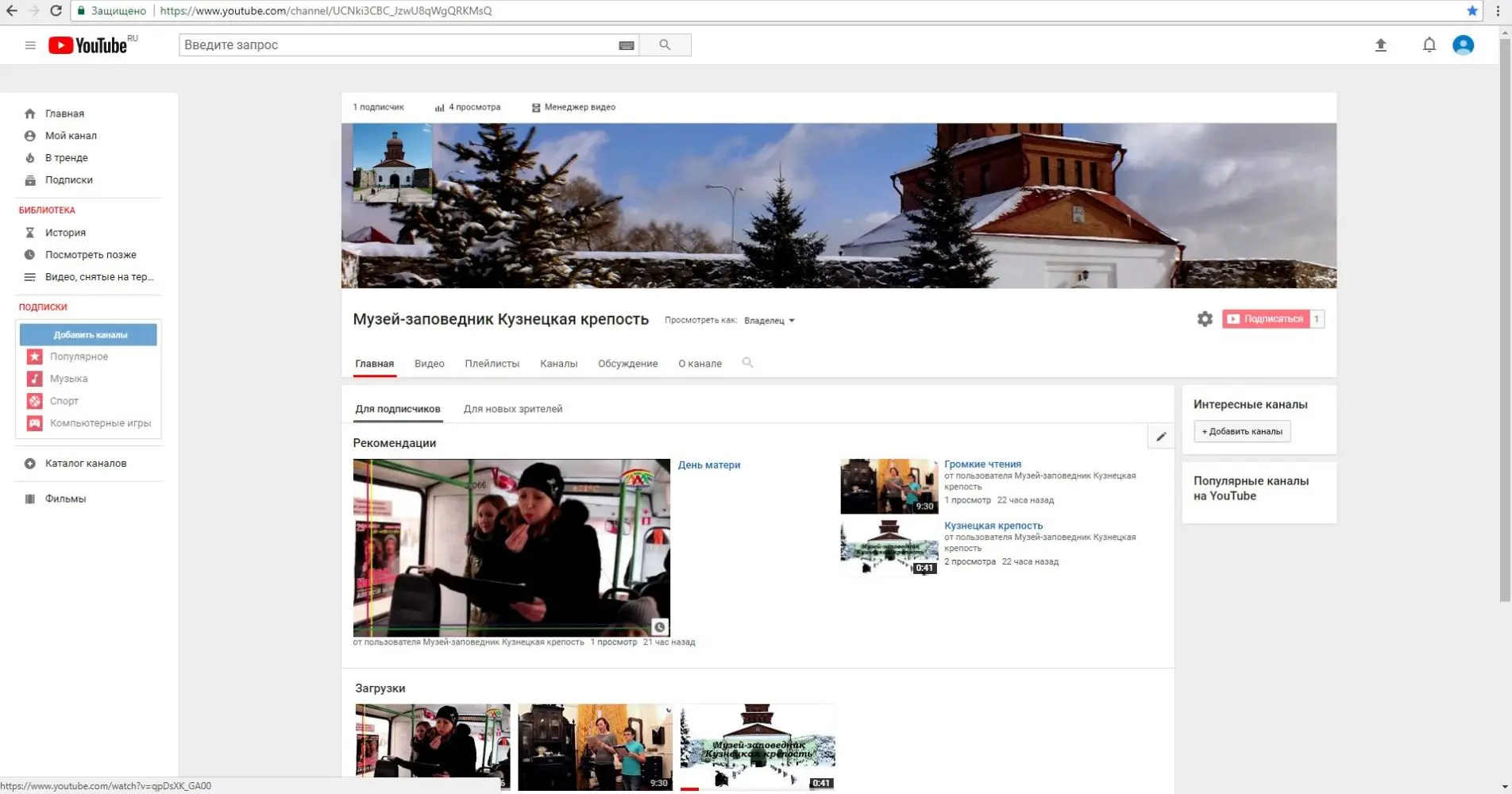The image size is (1512, 794).
Task: Go to the О канале tab
Action: point(700,364)
